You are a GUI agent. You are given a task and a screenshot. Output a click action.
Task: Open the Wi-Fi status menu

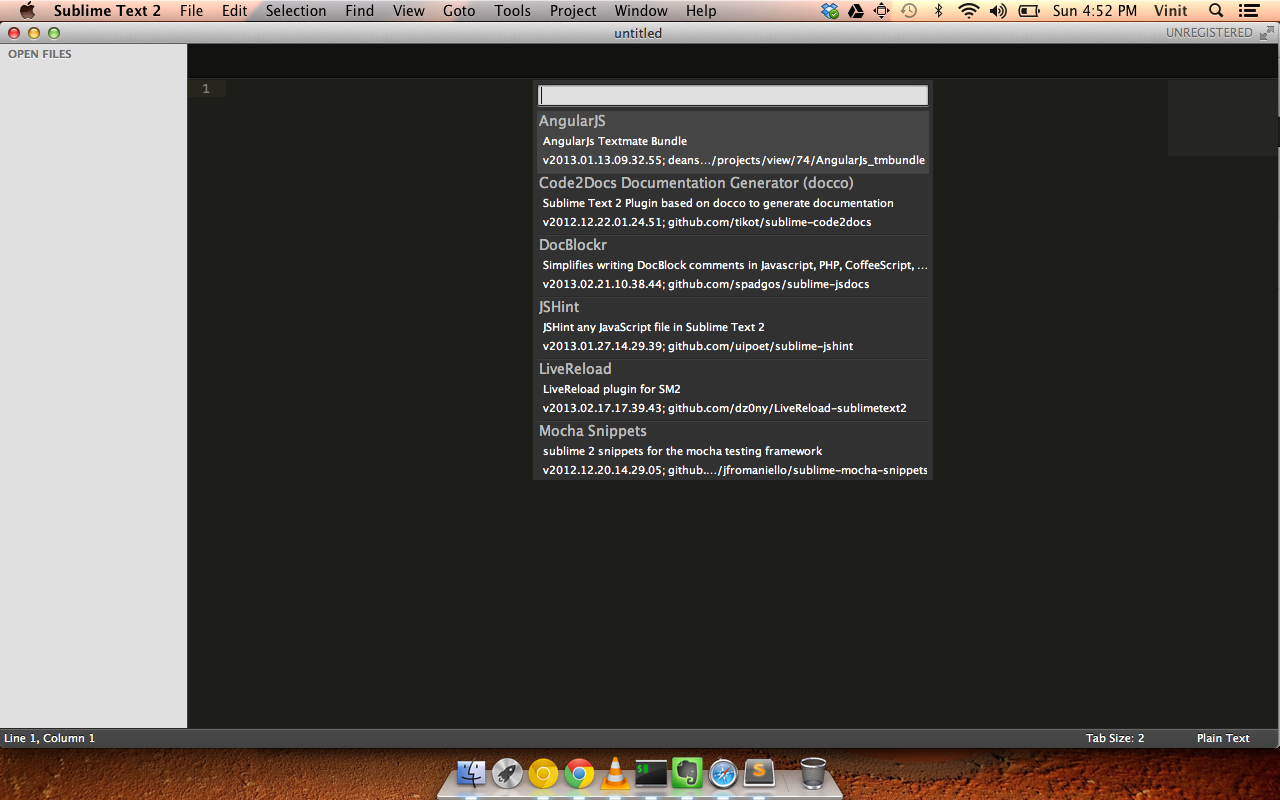968,11
